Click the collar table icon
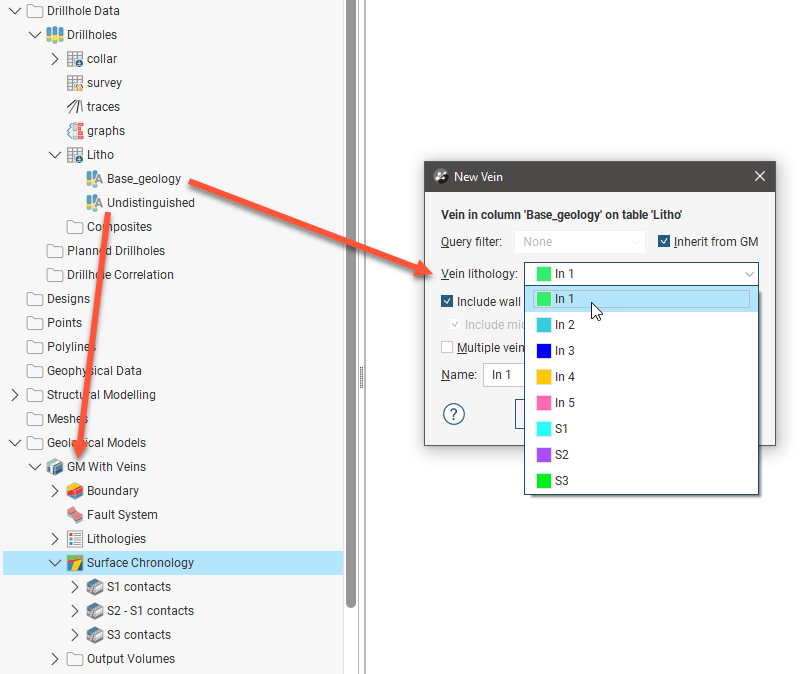Image resolution: width=801 pixels, height=674 pixels. (75, 59)
